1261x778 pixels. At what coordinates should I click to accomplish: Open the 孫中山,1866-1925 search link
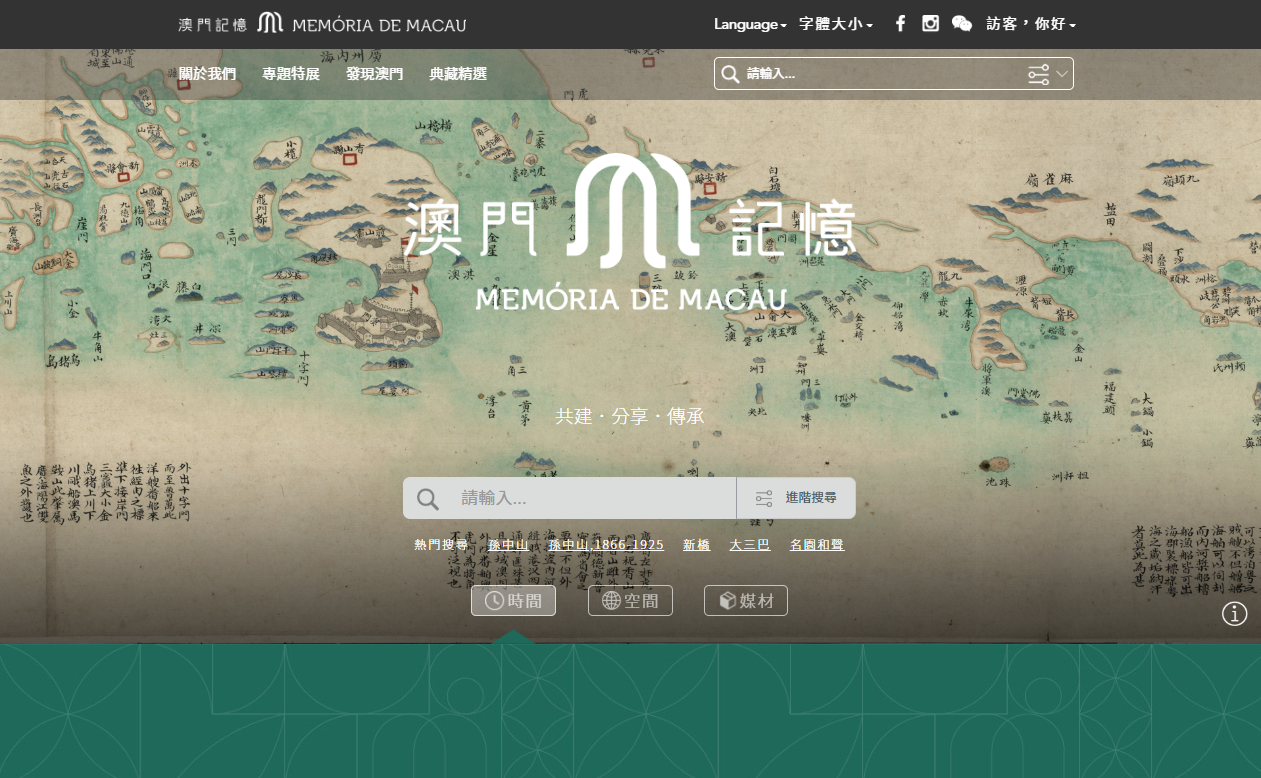[x=605, y=545]
